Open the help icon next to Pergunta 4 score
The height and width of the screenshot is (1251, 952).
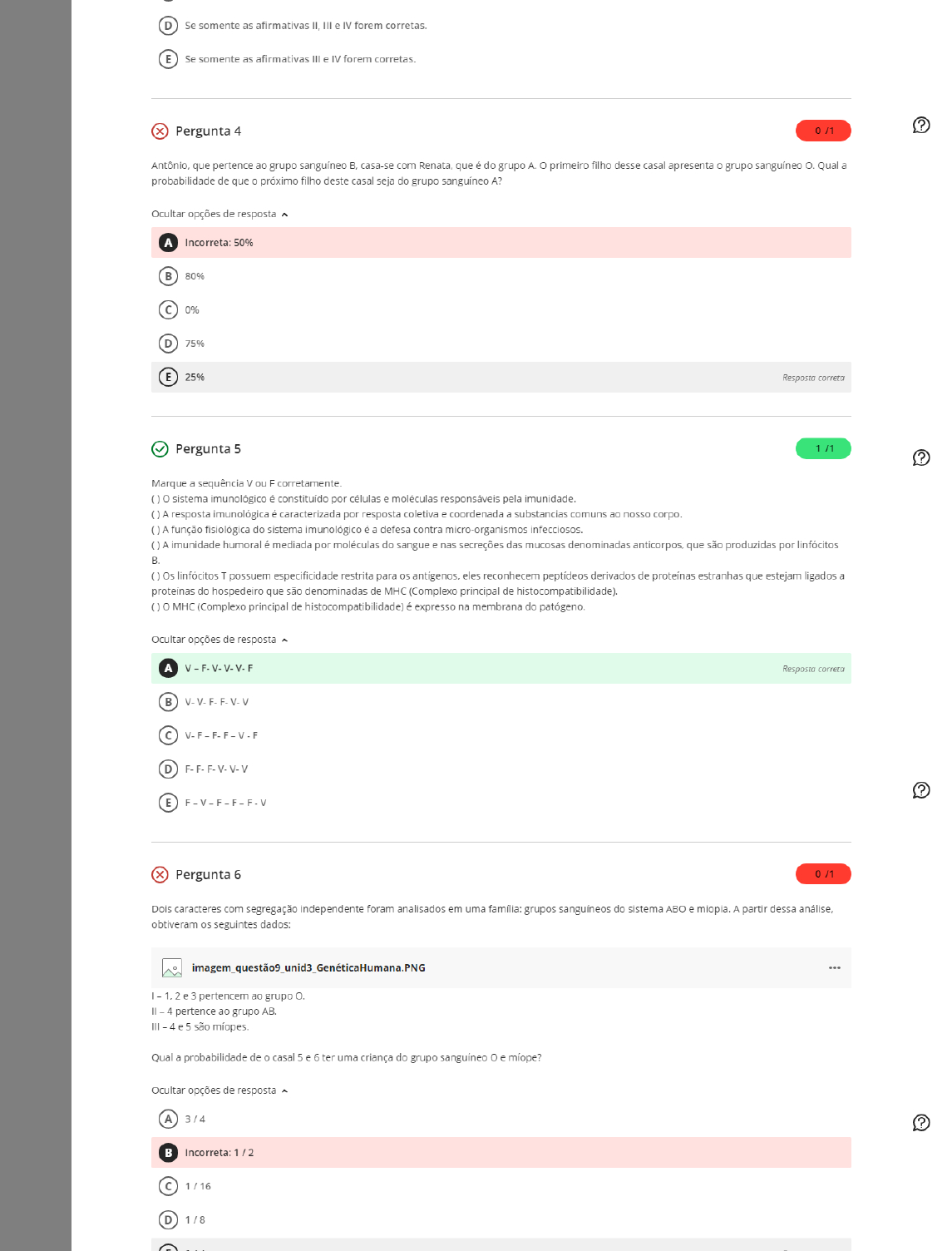pyautogui.click(x=920, y=125)
